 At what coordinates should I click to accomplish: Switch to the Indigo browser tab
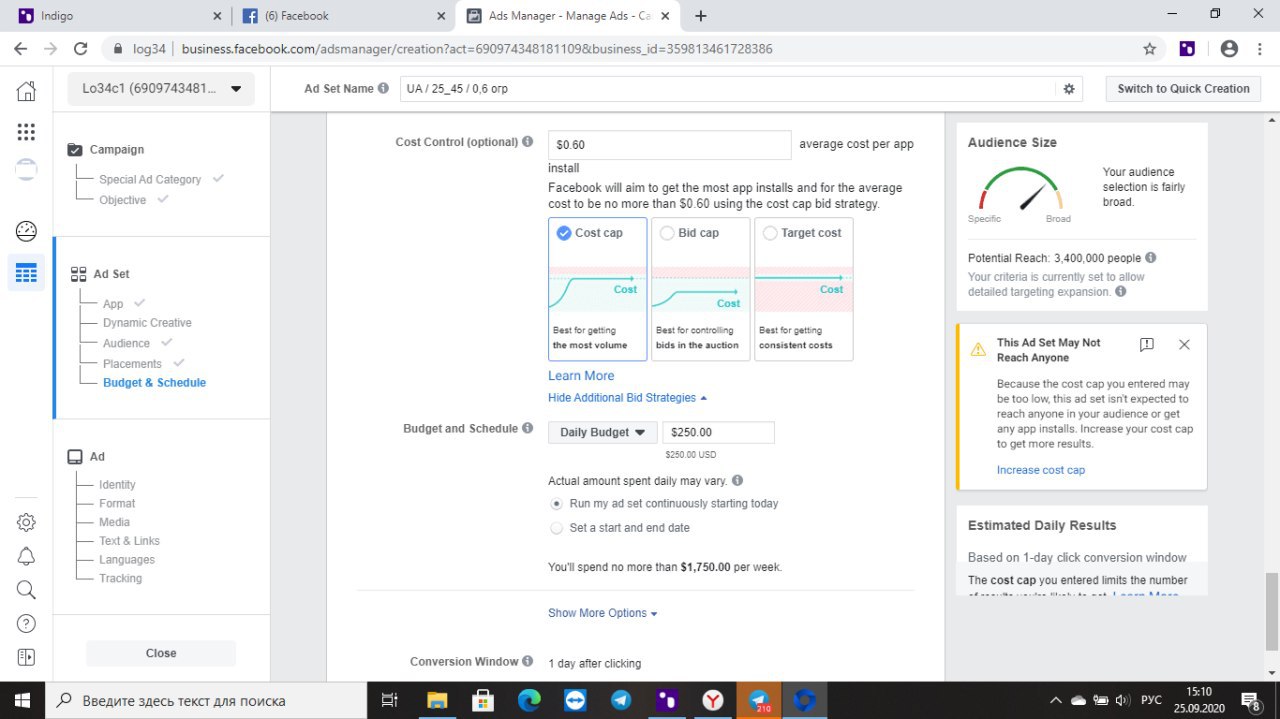[120, 16]
